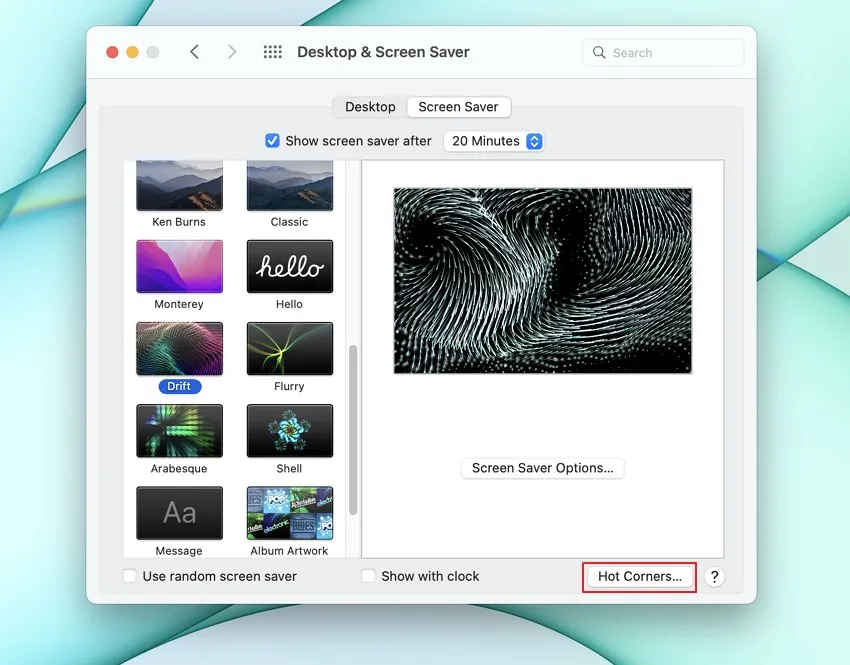Image resolution: width=850 pixels, height=665 pixels.
Task: Click the Arabesque label text
Action: [179, 469]
